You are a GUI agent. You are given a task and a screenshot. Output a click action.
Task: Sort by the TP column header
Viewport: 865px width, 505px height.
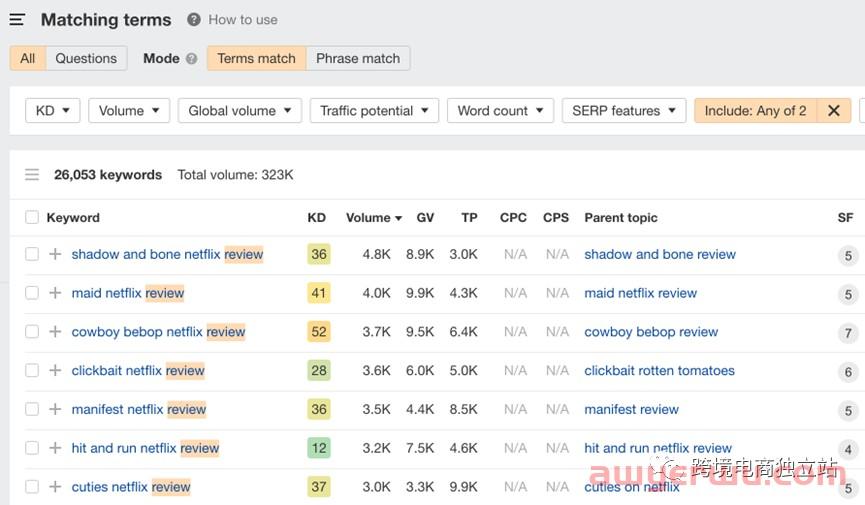point(469,217)
